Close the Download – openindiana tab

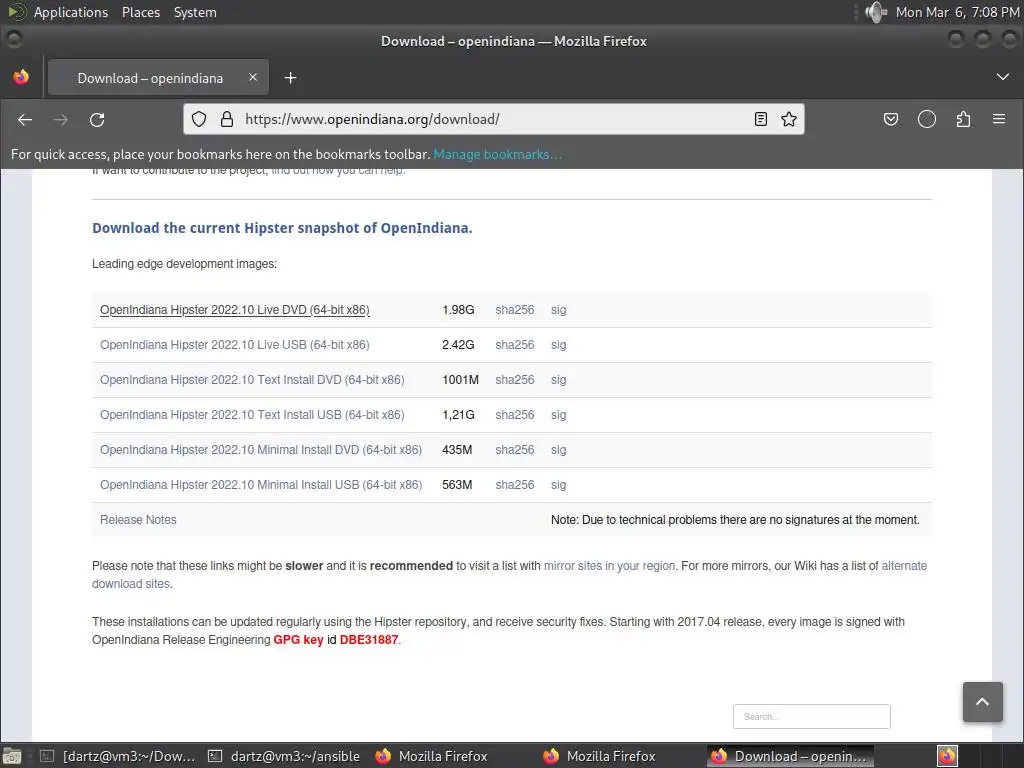[x=253, y=78]
